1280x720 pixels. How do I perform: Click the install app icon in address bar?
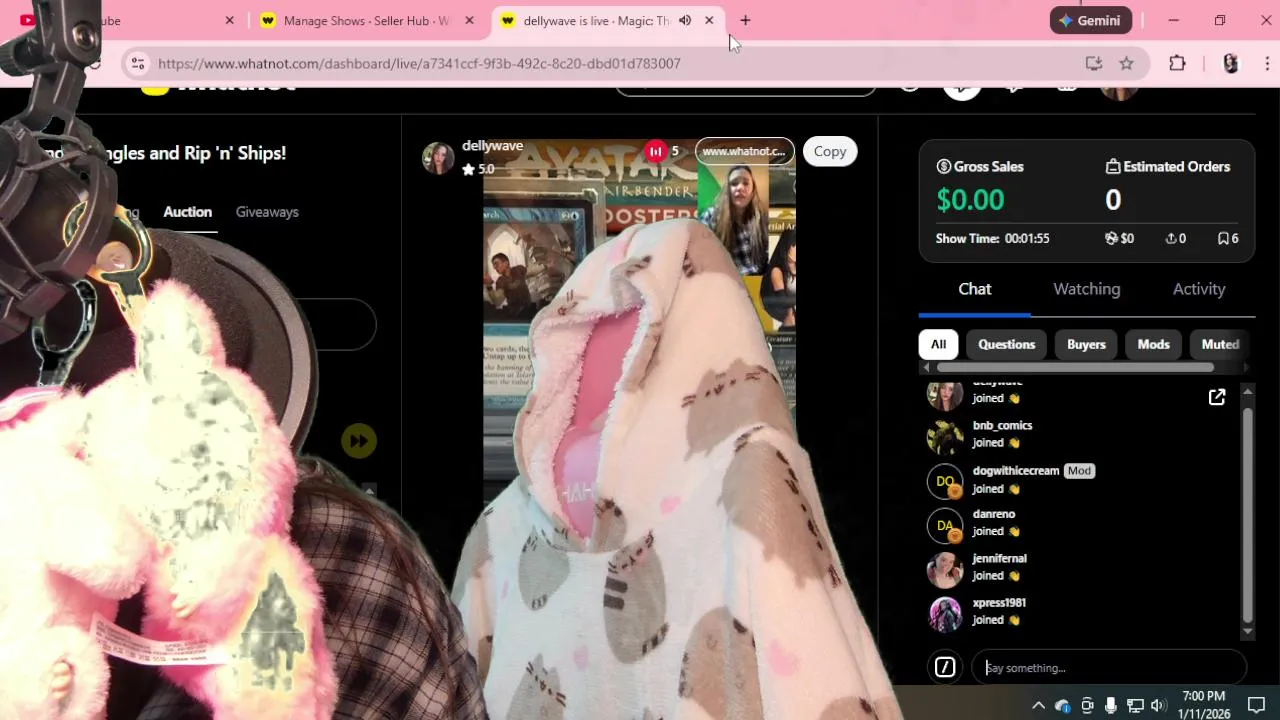click(1094, 63)
